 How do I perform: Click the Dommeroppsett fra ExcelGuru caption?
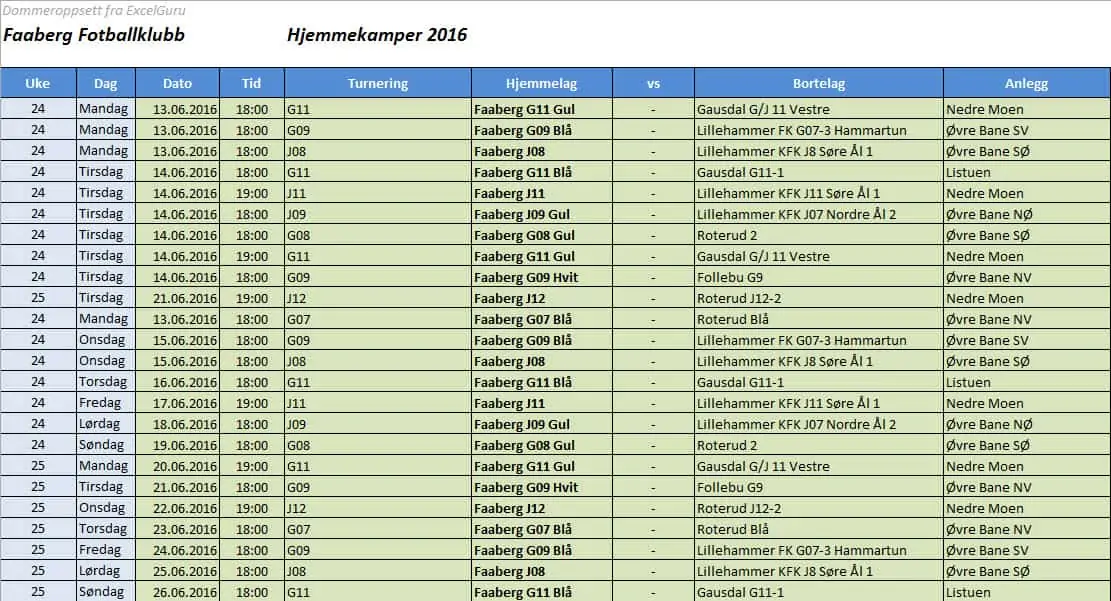(94, 11)
